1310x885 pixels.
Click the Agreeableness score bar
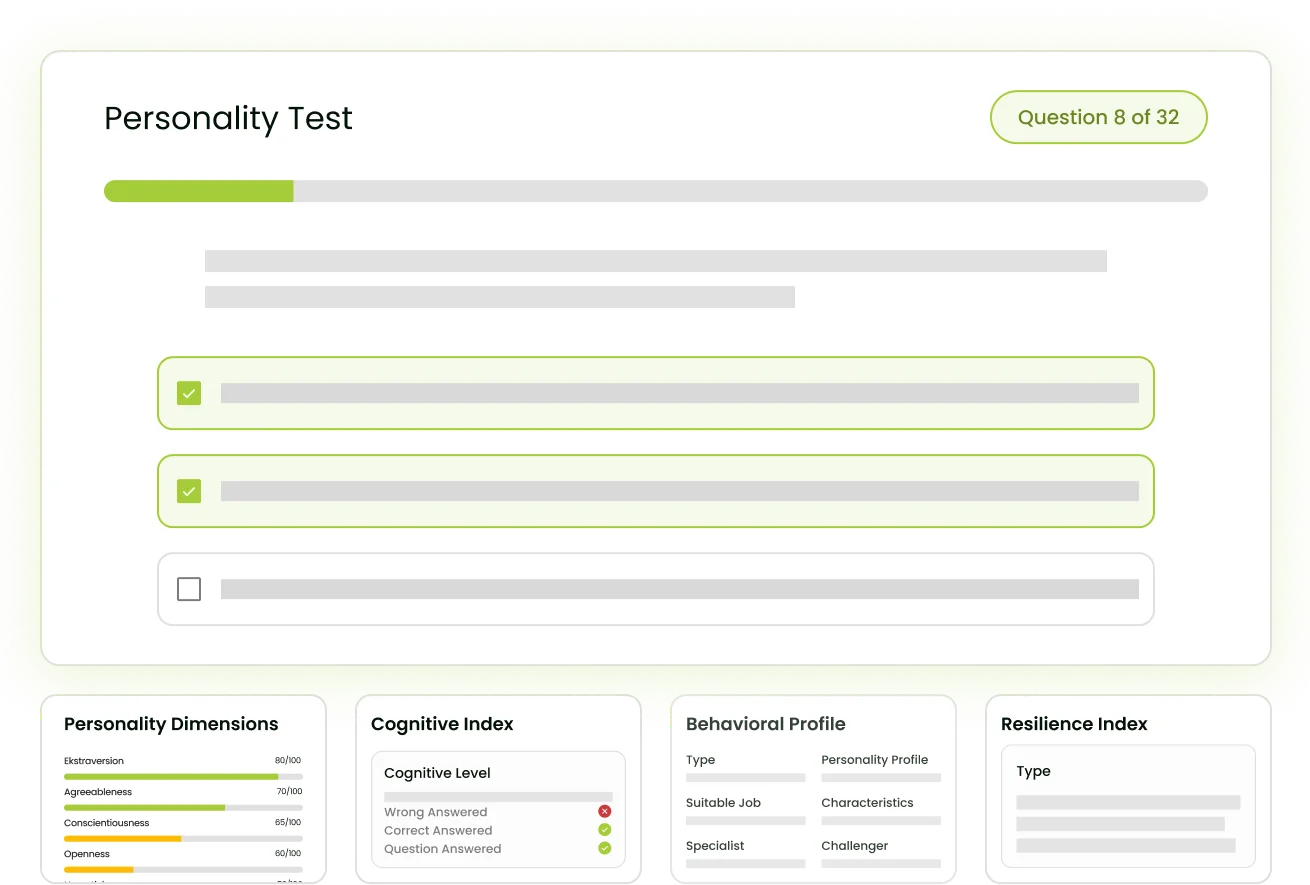click(x=183, y=807)
